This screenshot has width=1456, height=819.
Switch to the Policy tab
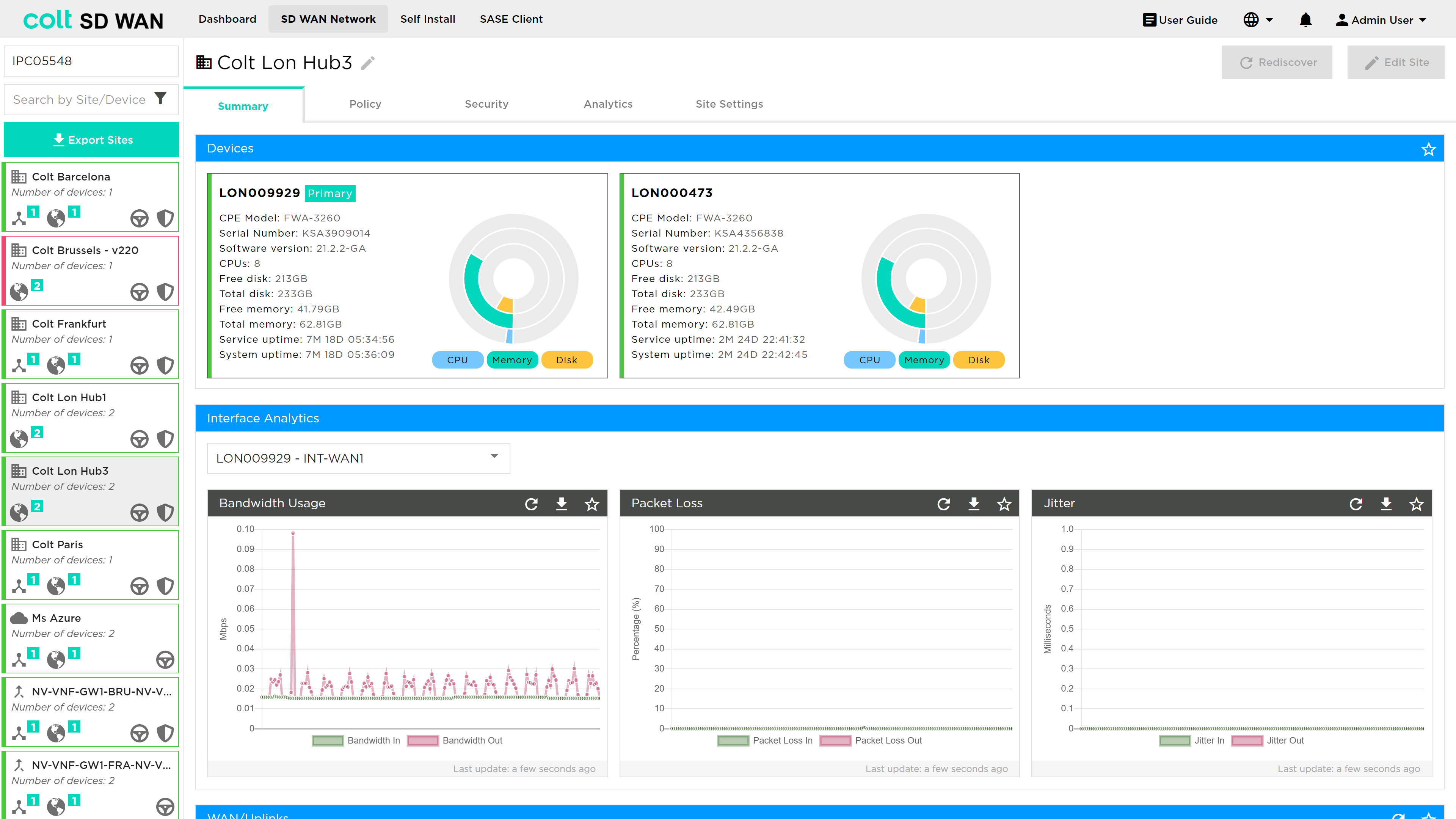click(365, 104)
